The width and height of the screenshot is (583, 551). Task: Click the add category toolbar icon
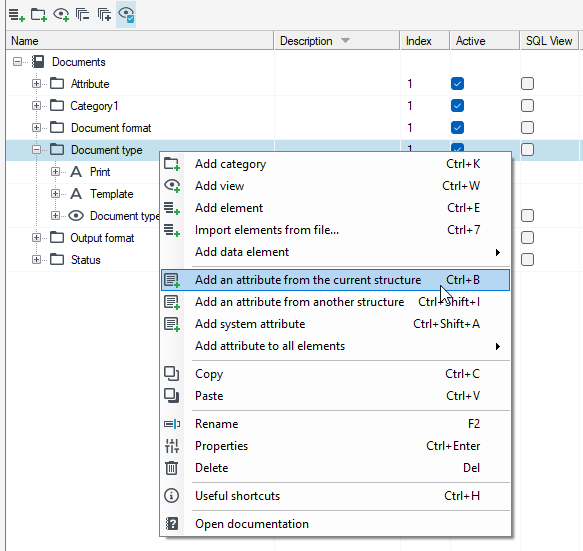pyautogui.click(x=39, y=15)
